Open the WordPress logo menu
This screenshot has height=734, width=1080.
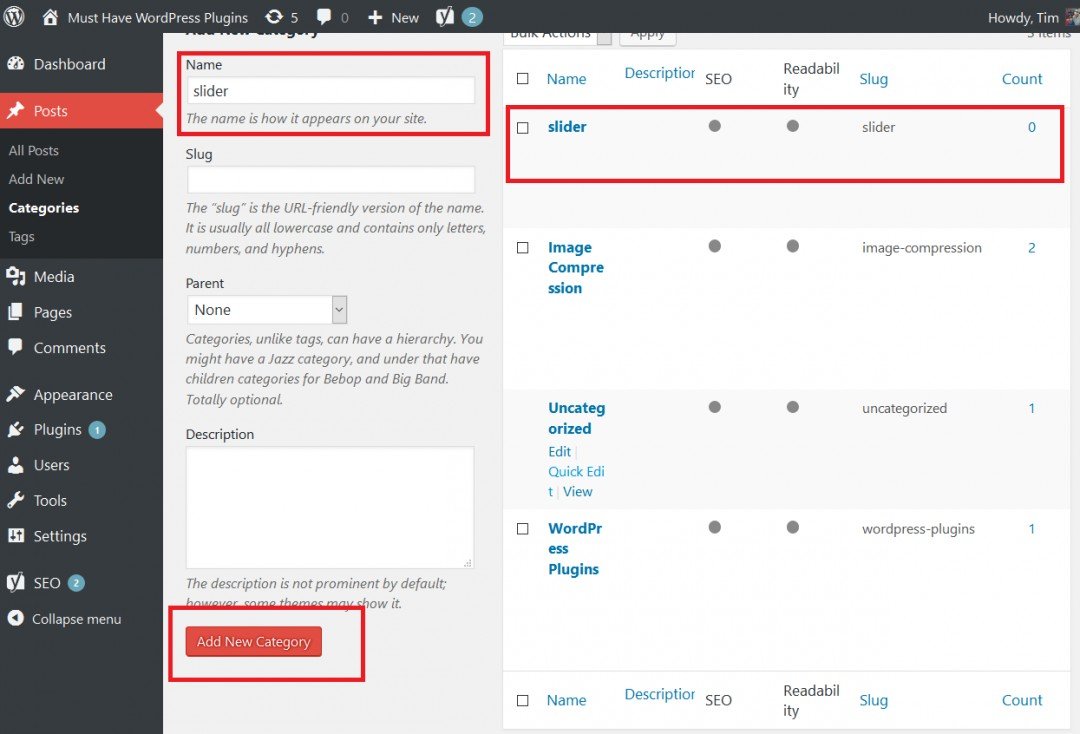(14, 17)
